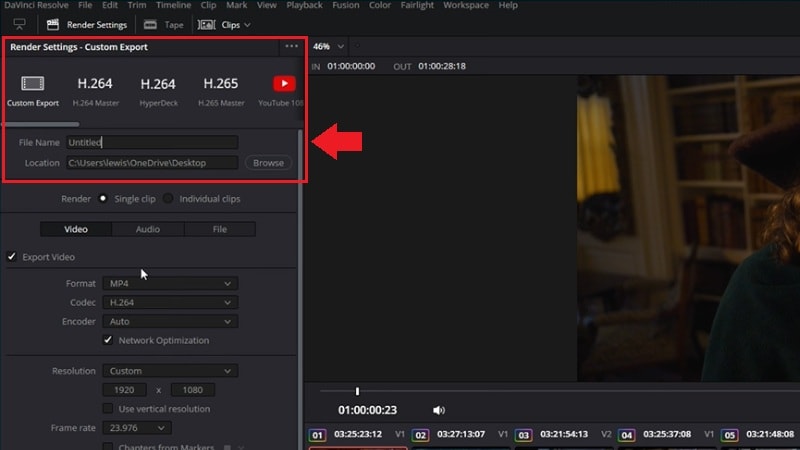
Task: Toggle the Render Settings panel button
Action: point(87,24)
